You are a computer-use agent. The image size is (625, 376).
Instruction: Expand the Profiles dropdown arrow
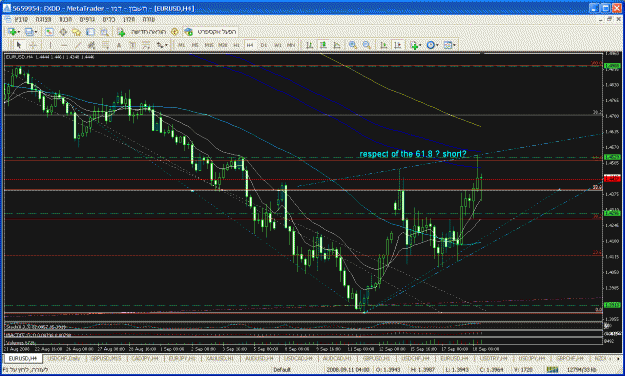pyautogui.click(x=36, y=32)
